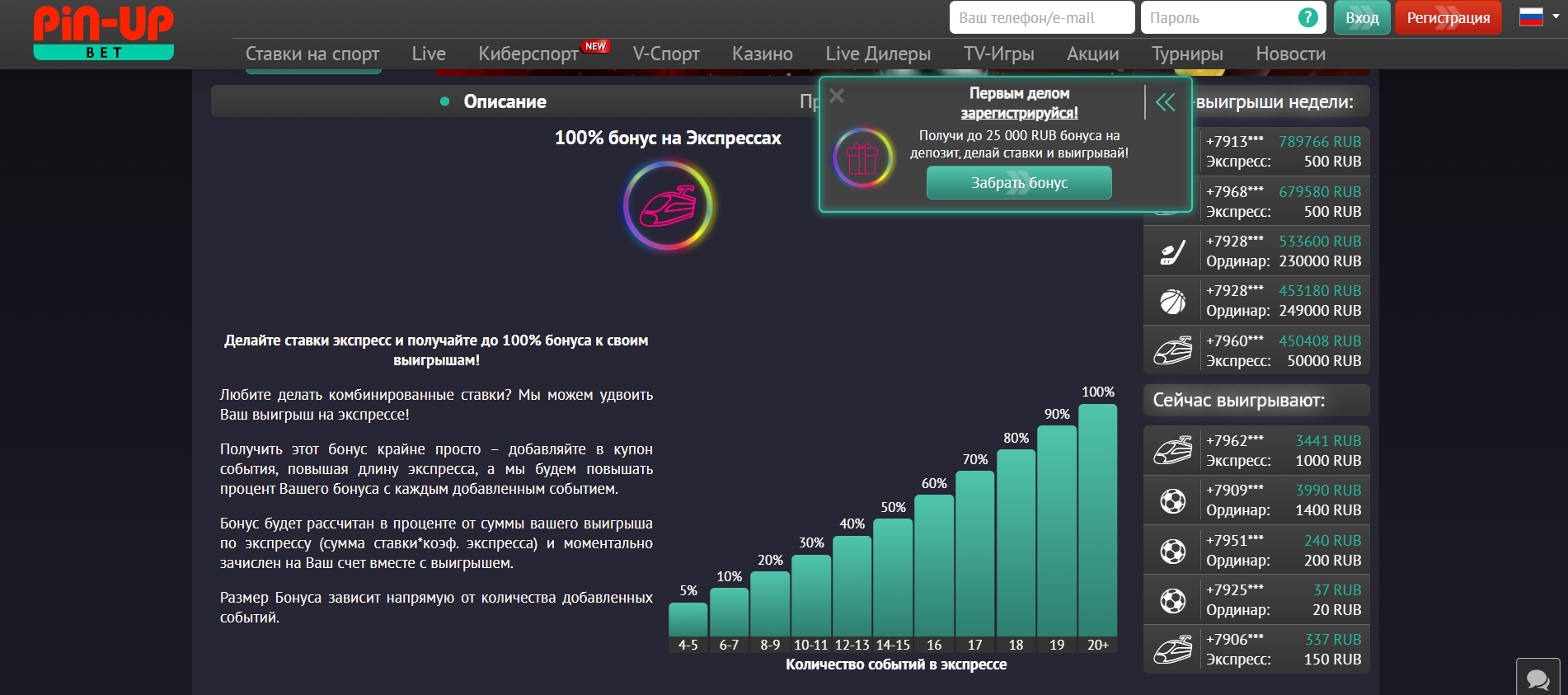
Task: Click soccer ball icon beside +7951 winner
Action: [x=1172, y=551]
